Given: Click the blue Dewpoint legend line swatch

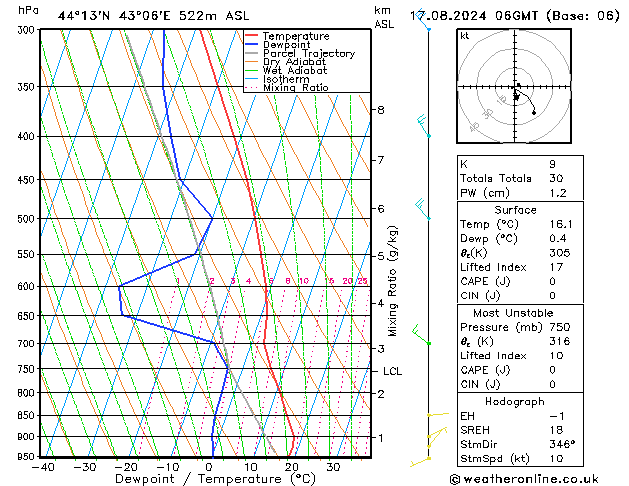Looking at the screenshot, I should coord(252,45).
